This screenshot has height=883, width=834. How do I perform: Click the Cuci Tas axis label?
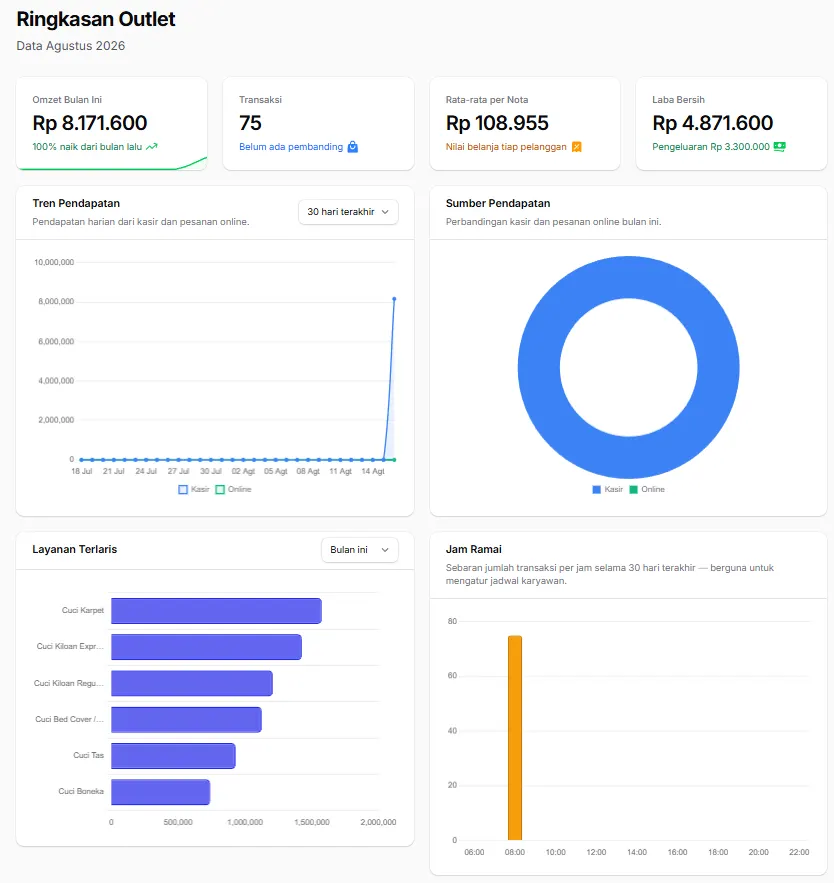(x=88, y=755)
